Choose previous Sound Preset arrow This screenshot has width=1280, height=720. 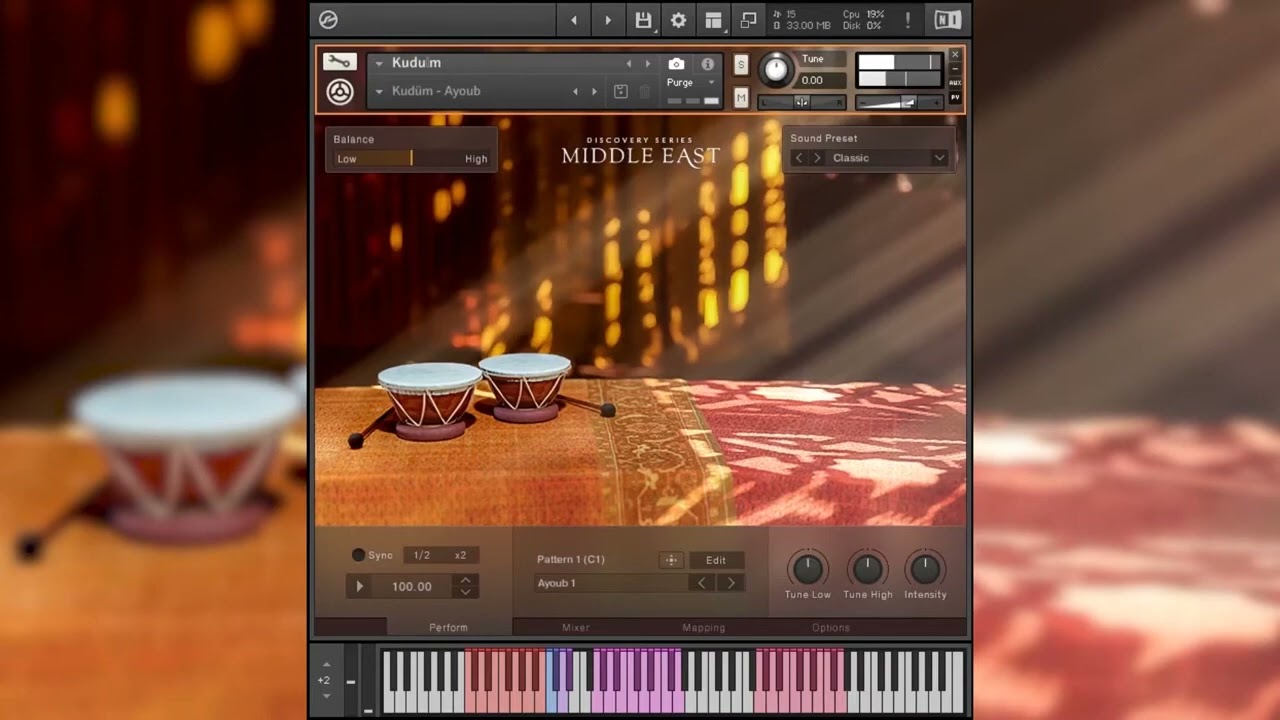click(x=798, y=158)
